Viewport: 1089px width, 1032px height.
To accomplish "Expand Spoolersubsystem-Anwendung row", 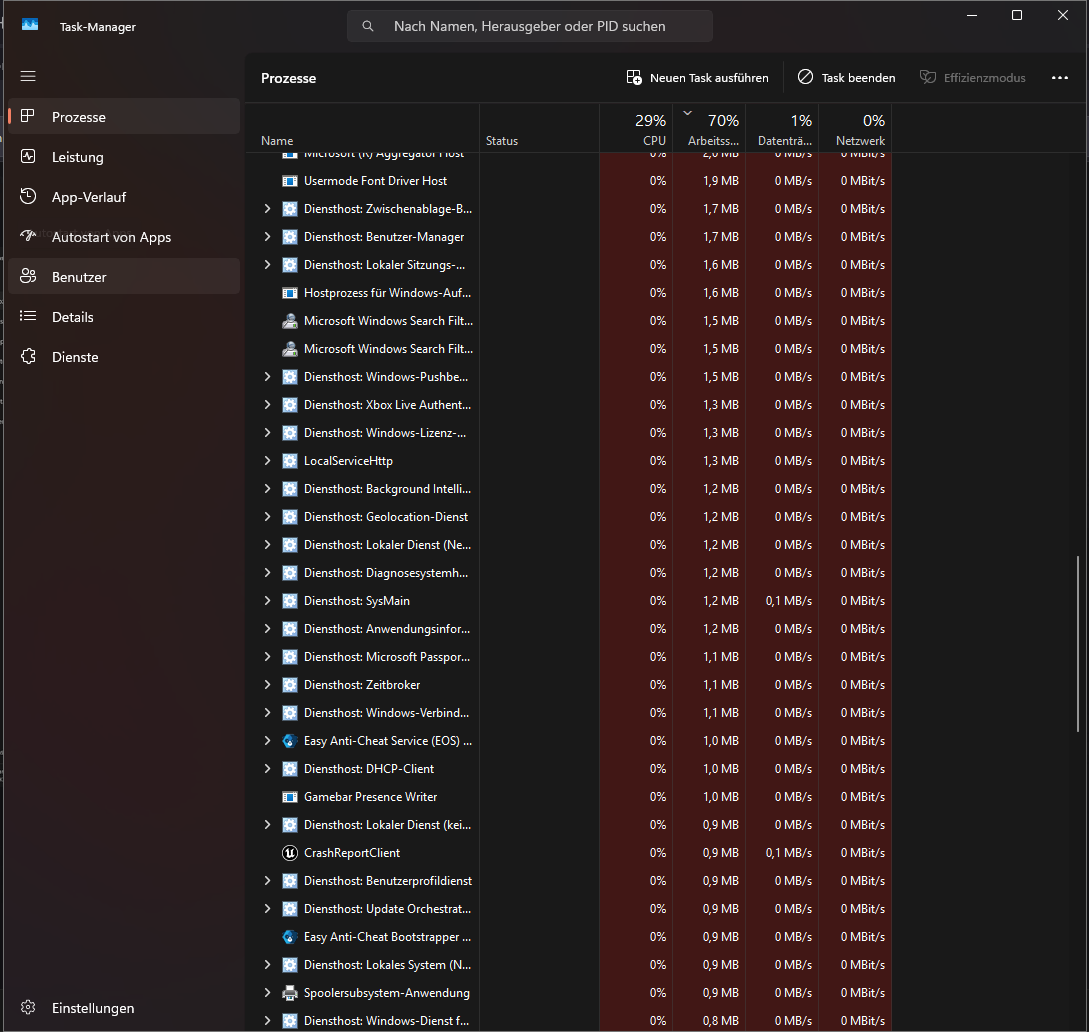I will tap(267, 993).
